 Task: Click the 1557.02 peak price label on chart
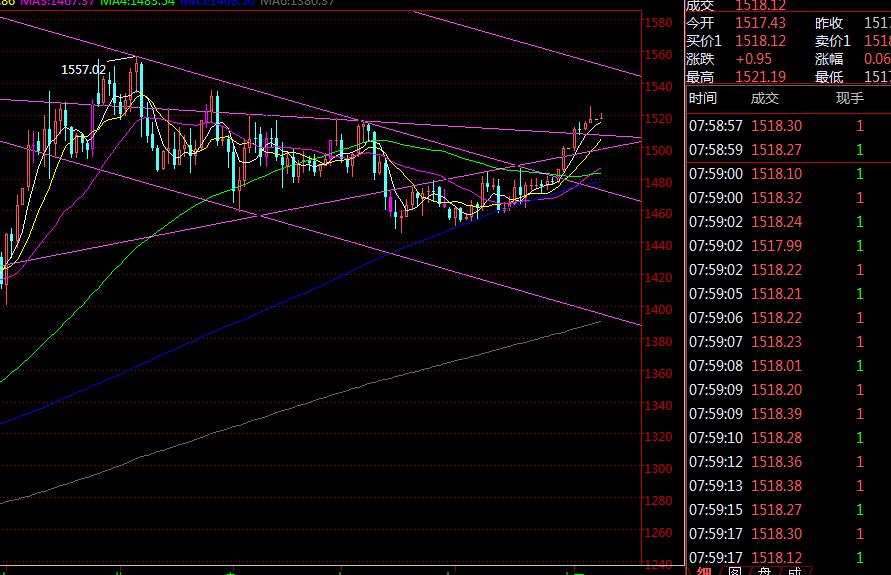tap(83, 69)
